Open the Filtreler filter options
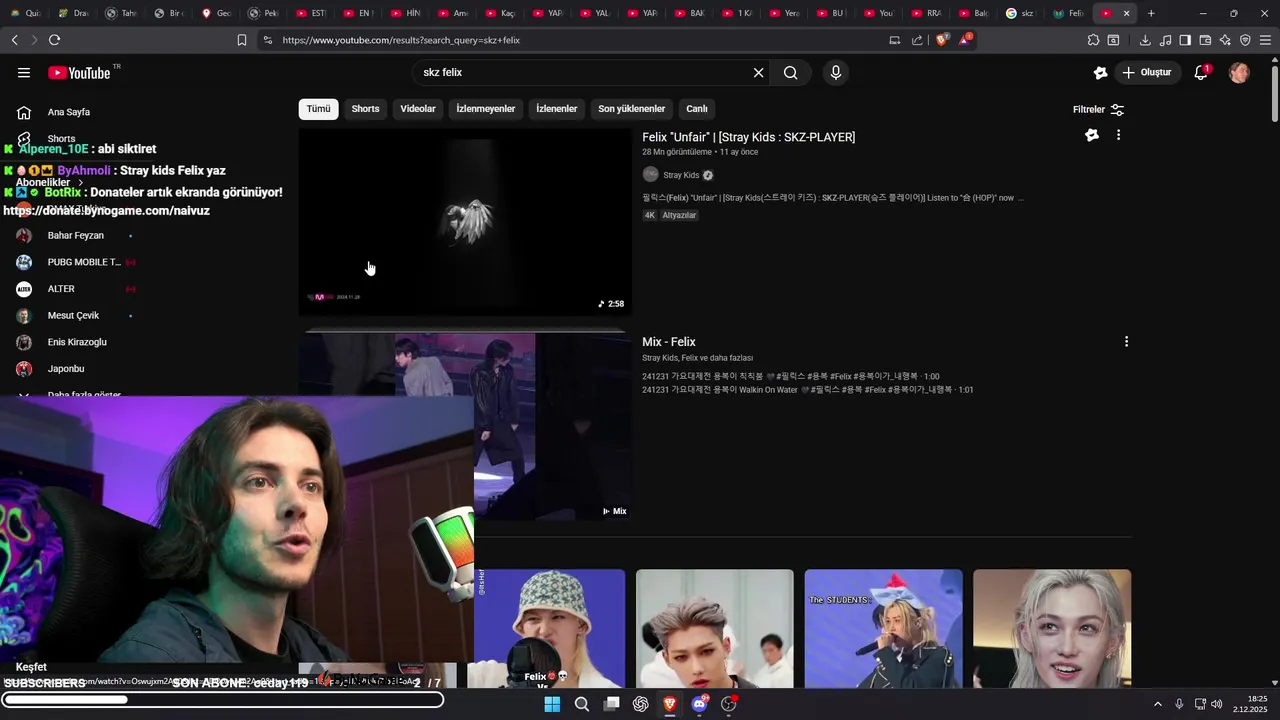This screenshot has height=720, width=1280. (1098, 109)
